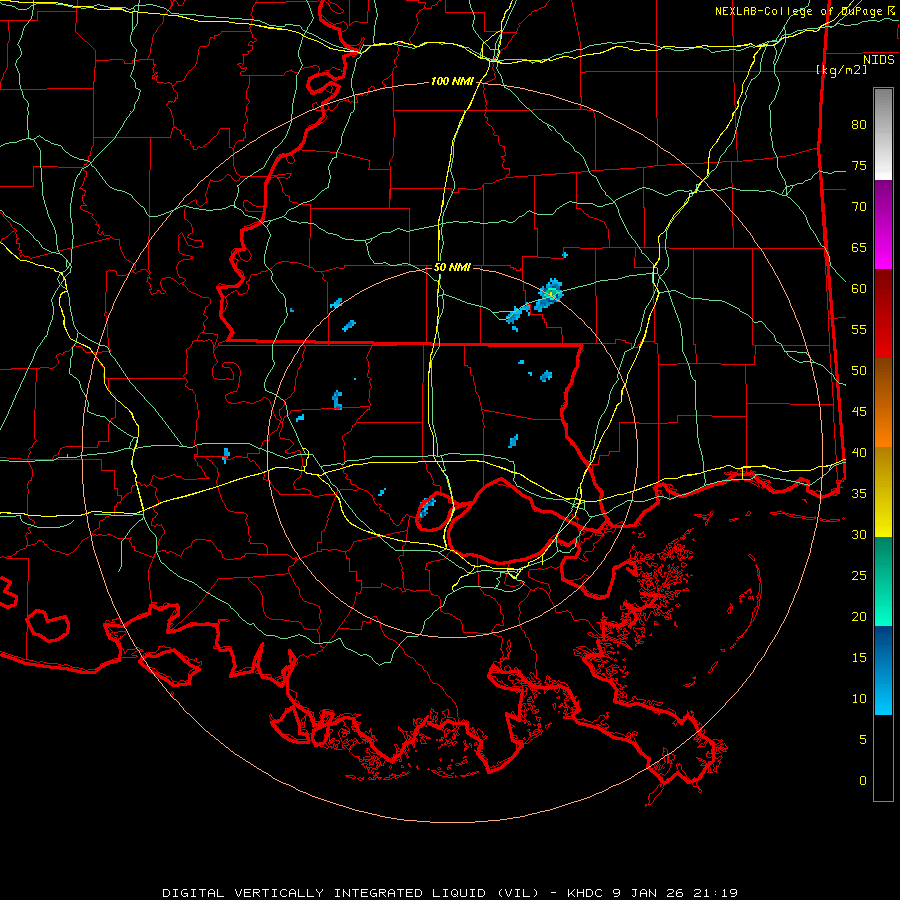
Task: Select the 70 value on the color scale
Action: tap(859, 207)
